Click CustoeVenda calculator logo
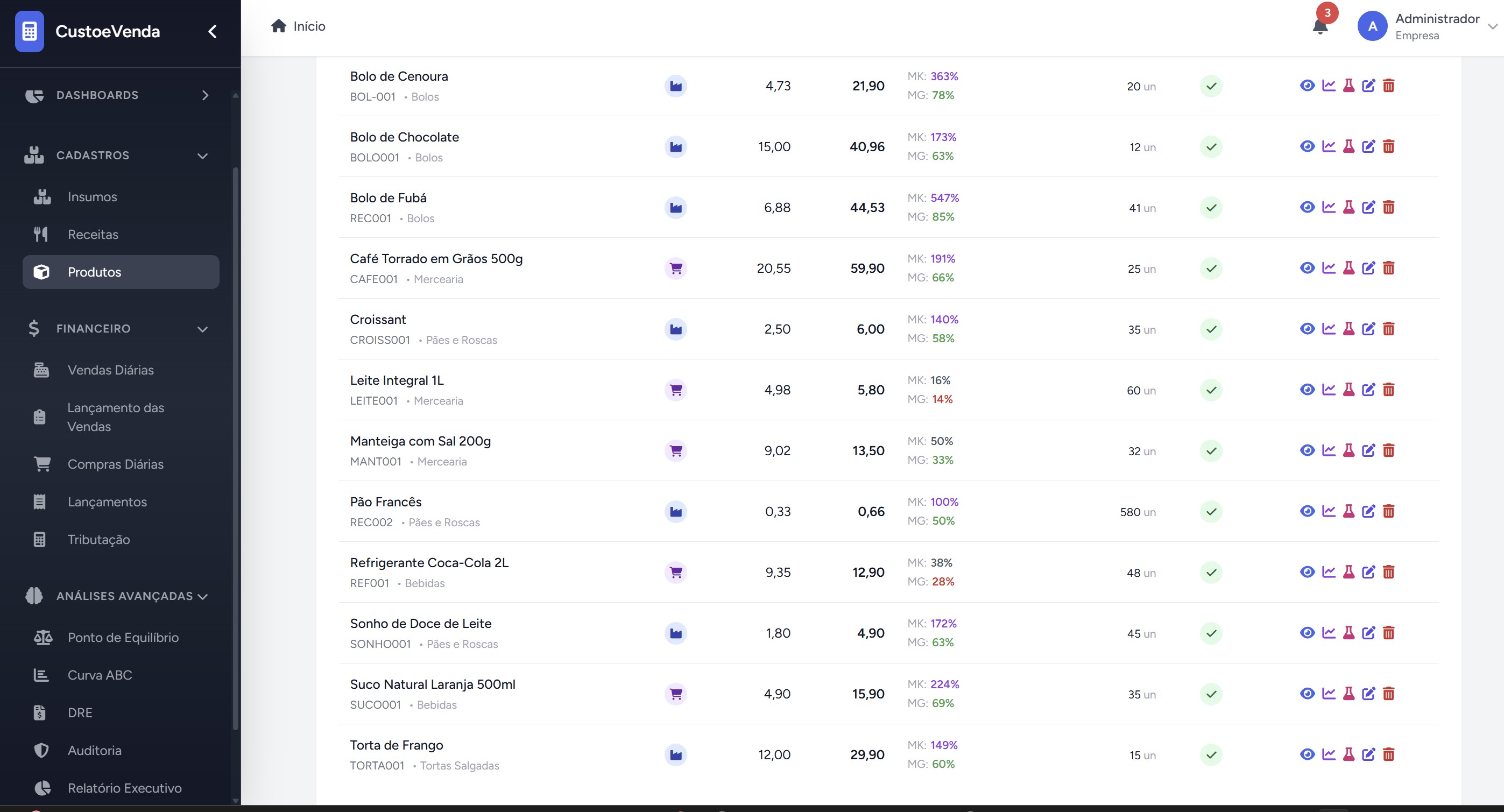 pos(29,31)
